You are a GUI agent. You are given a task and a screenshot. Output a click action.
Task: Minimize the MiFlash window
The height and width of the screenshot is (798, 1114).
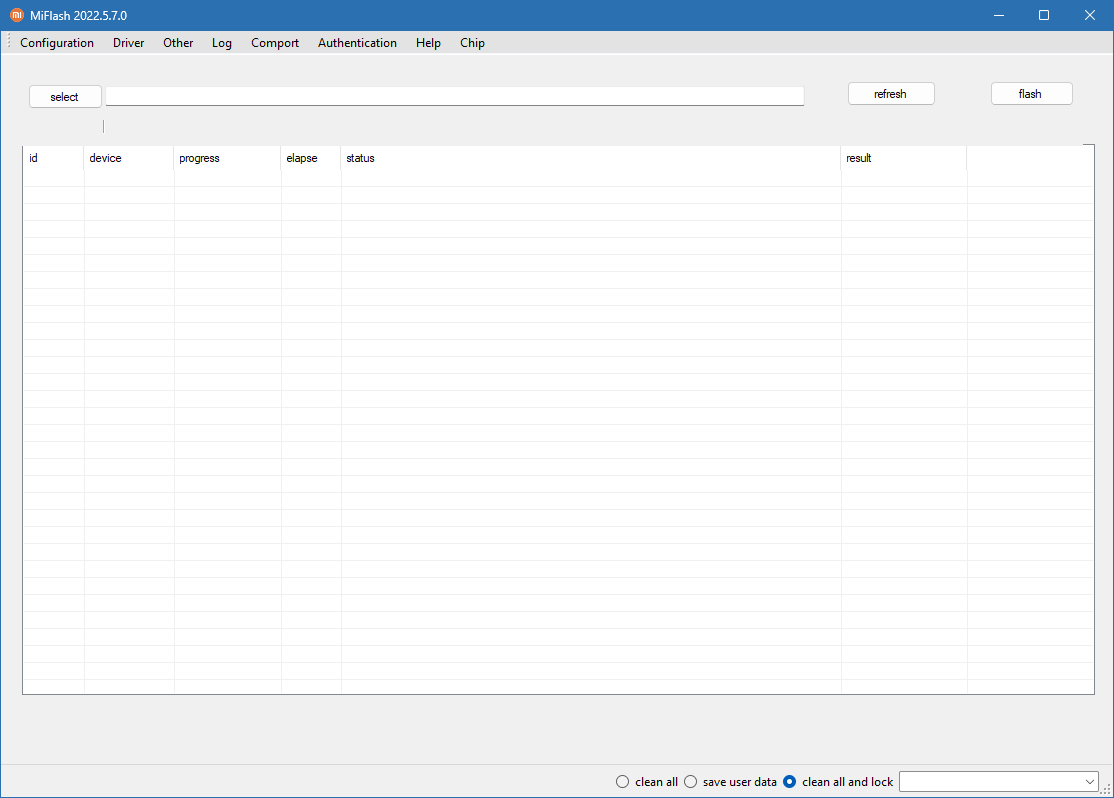[x=999, y=15]
